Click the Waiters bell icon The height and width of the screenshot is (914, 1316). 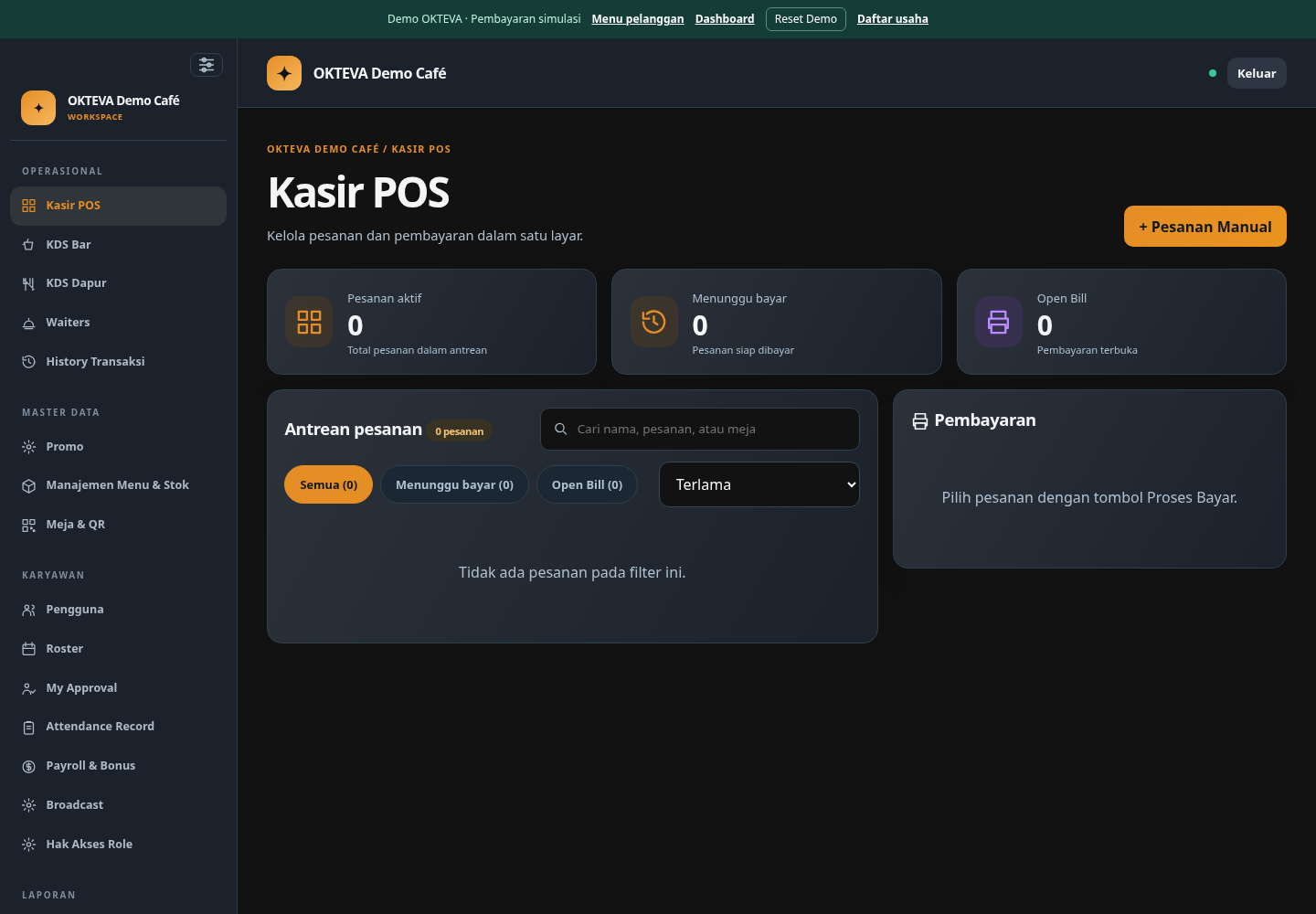(28, 323)
